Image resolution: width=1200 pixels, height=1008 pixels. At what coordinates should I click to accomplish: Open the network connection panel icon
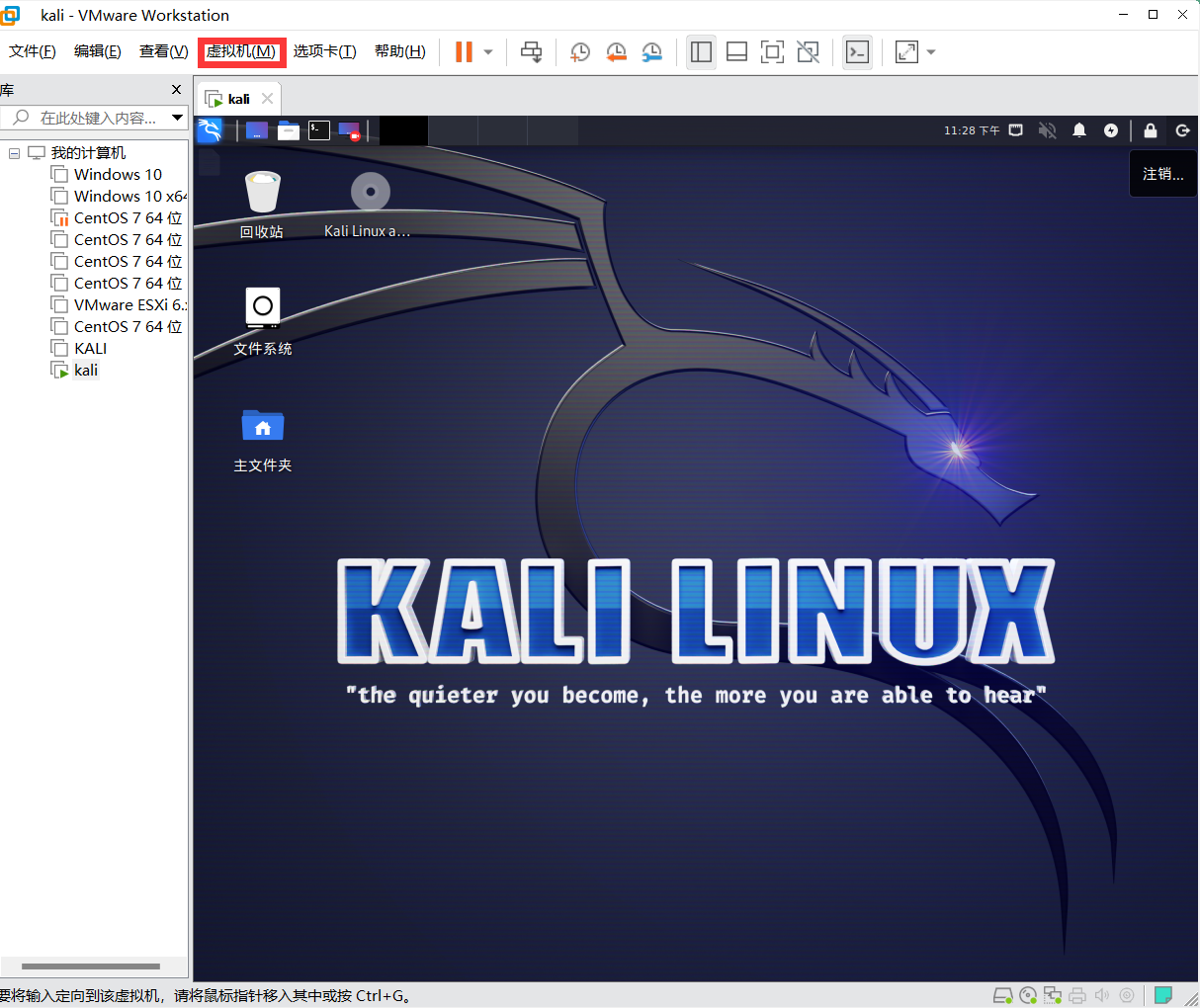tap(1016, 130)
